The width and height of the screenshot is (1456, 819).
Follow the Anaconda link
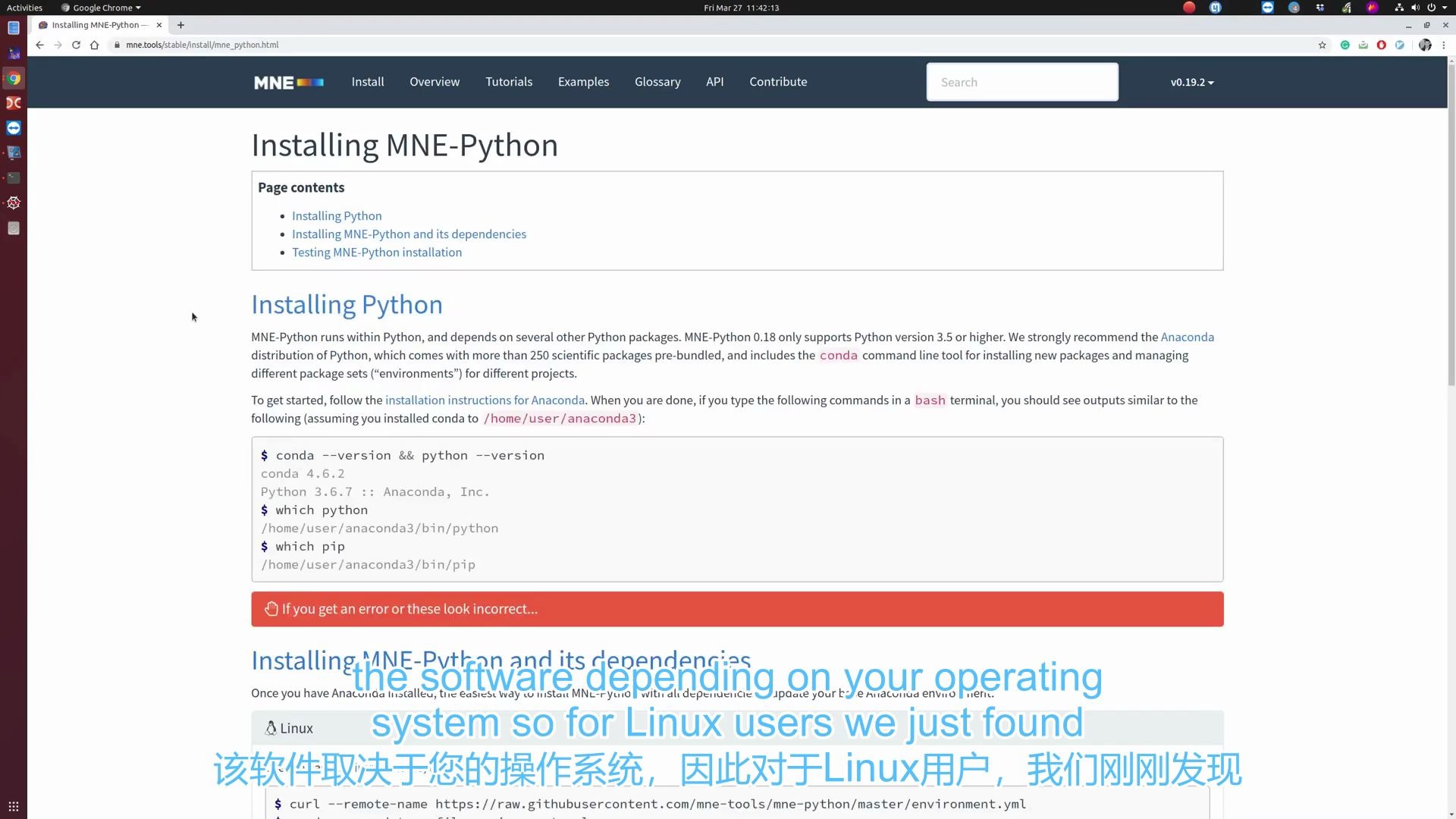pyautogui.click(x=1187, y=337)
